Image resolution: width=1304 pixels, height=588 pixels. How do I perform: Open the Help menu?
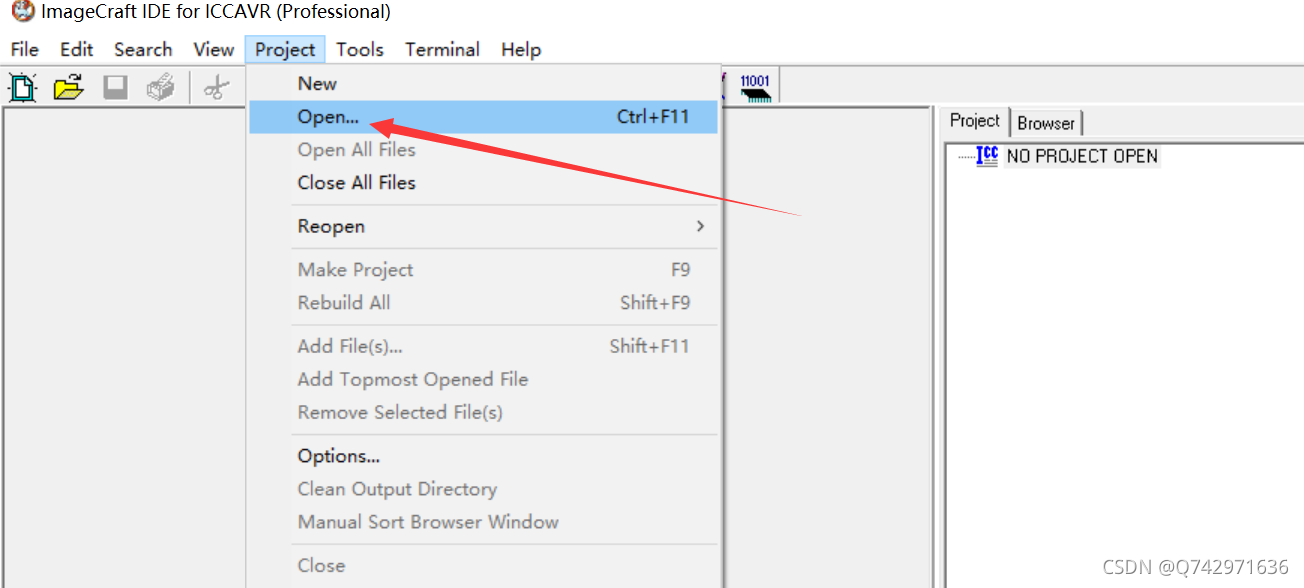[x=521, y=49]
